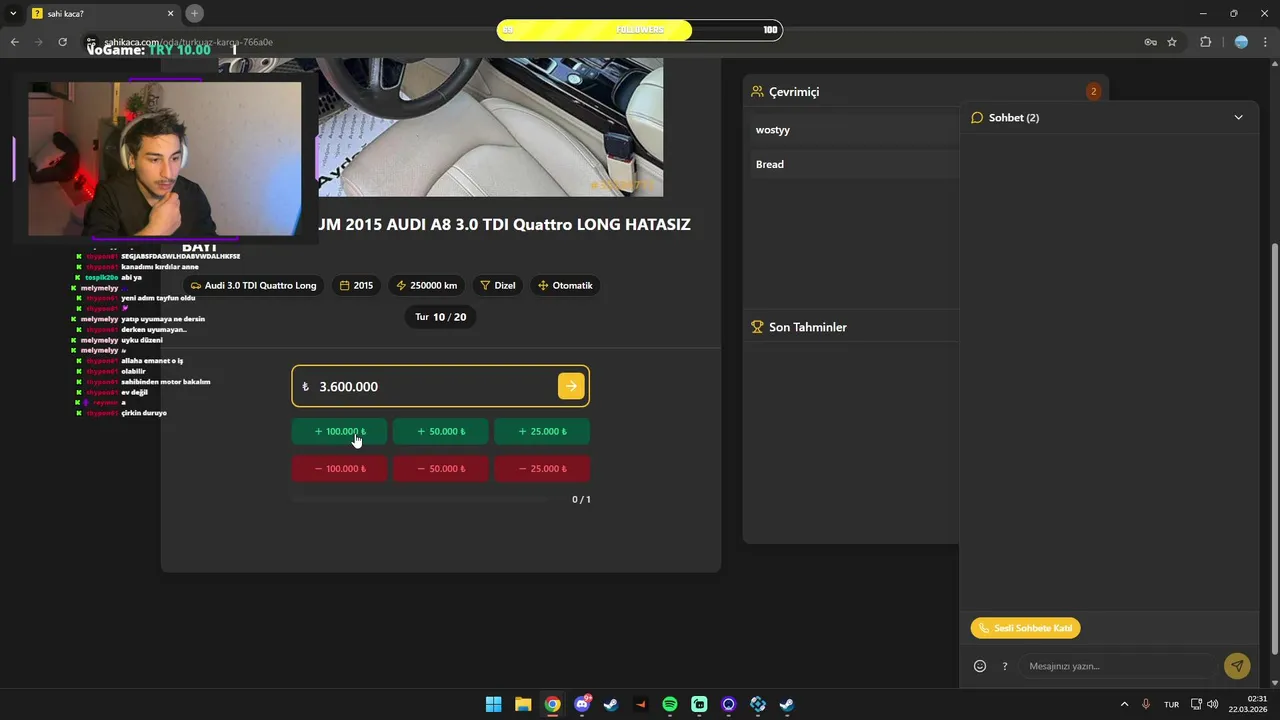Image resolution: width=1280 pixels, height=720 pixels.
Task: Click the Otomatik transmission chip
Action: pyautogui.click(x=565, y=285)
